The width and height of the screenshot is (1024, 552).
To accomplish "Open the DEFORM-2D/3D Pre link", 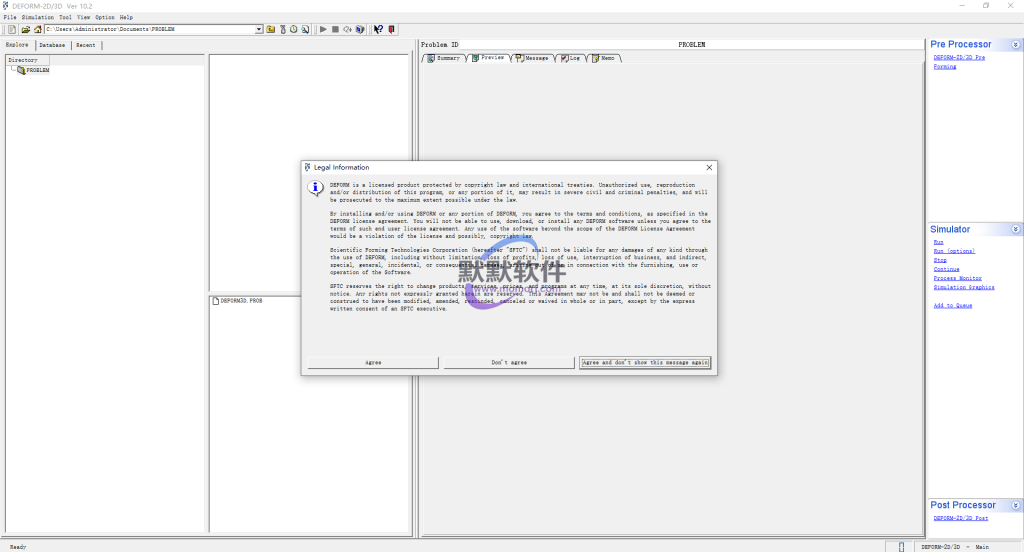I will click(959, 57).
